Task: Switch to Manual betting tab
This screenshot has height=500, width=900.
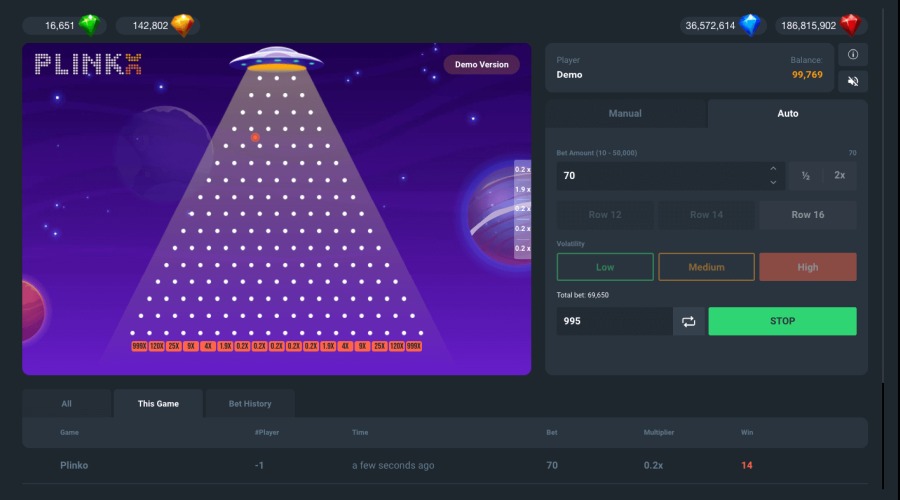Action: pos(625,113)
